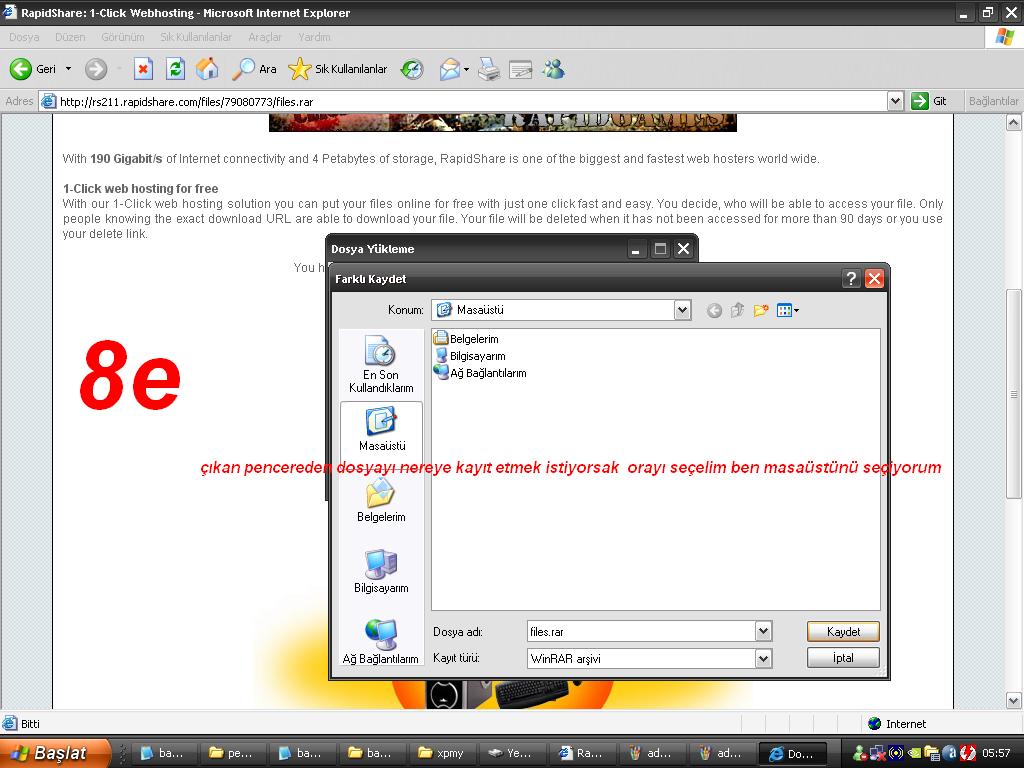Screen dimensions: 1024x768
Task: Expand the Kayıt türü WinRAR arşivi dropdown
Action: pos(763,659)
